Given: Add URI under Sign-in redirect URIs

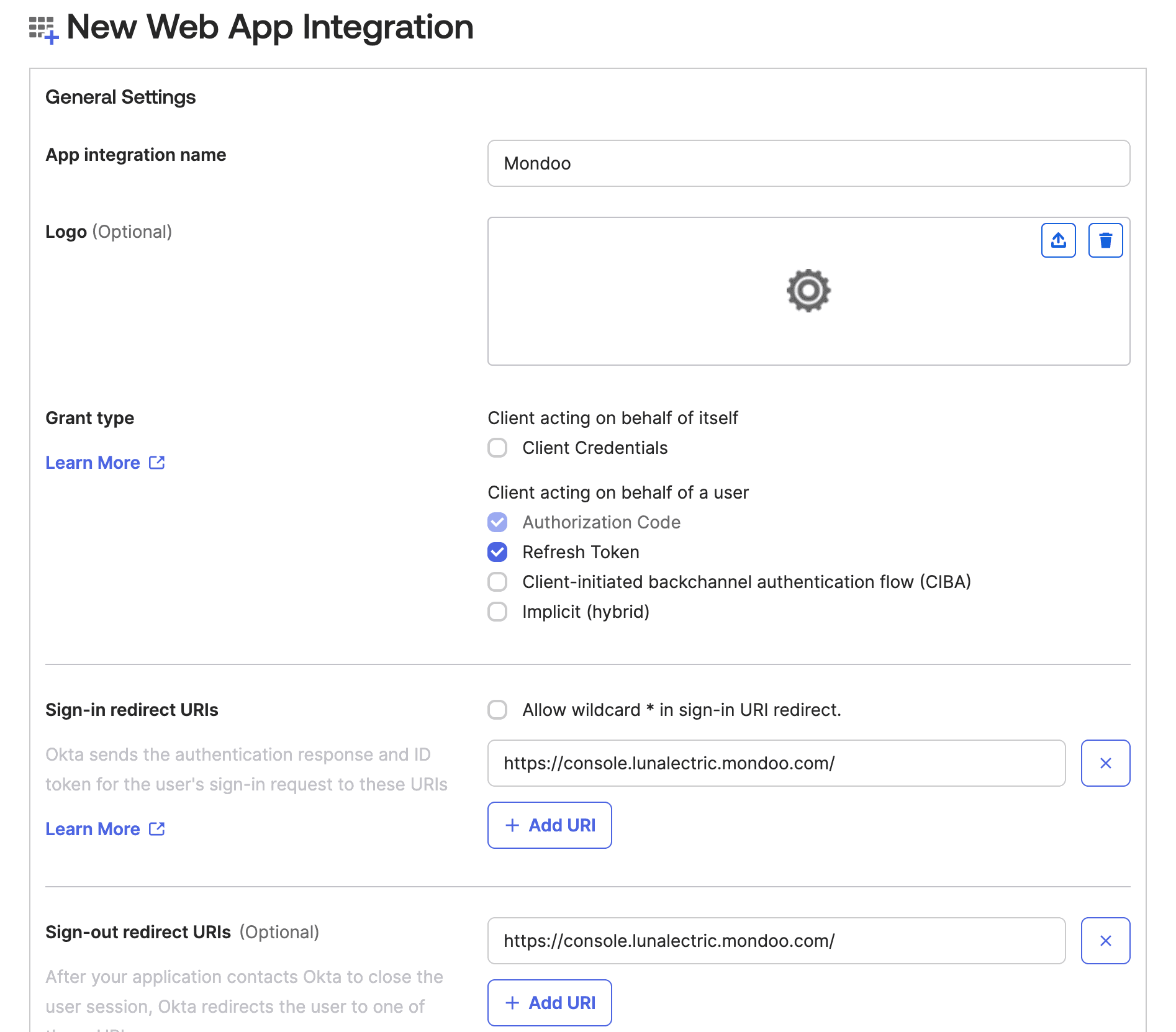Looking at the screenshot, I should 550,825.
